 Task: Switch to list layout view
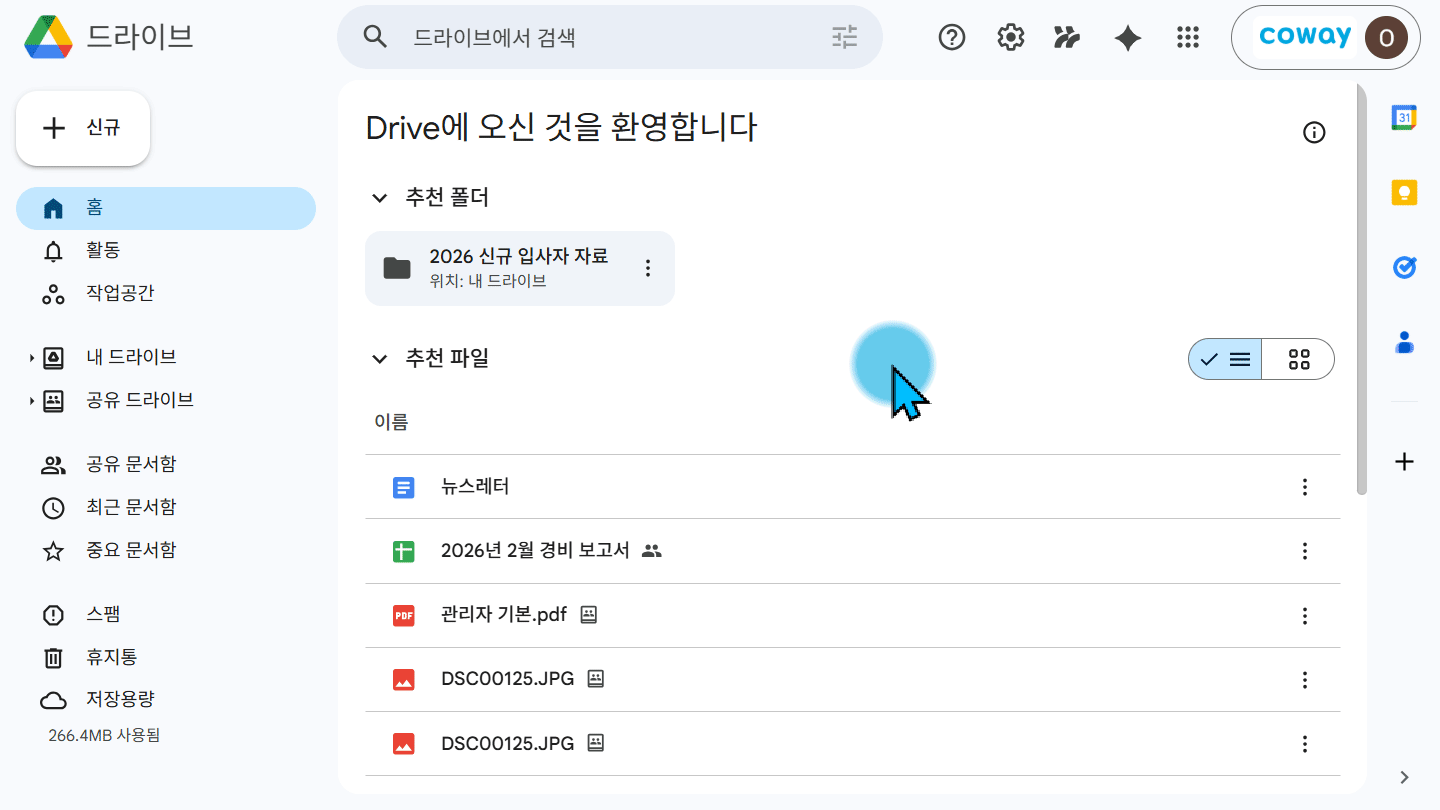(1225, 359)
